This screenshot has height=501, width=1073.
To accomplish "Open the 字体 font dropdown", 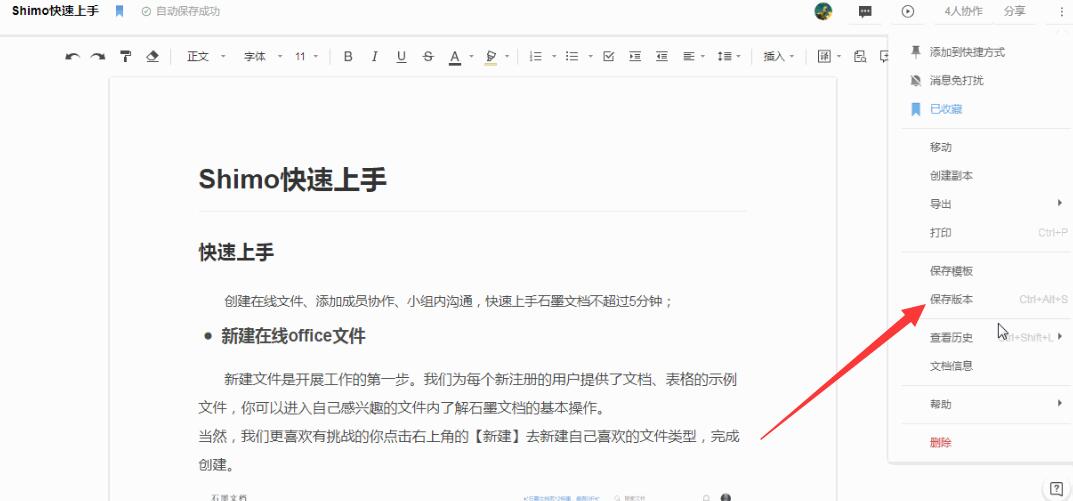I will pyautogui.click(x=263, y=57).
